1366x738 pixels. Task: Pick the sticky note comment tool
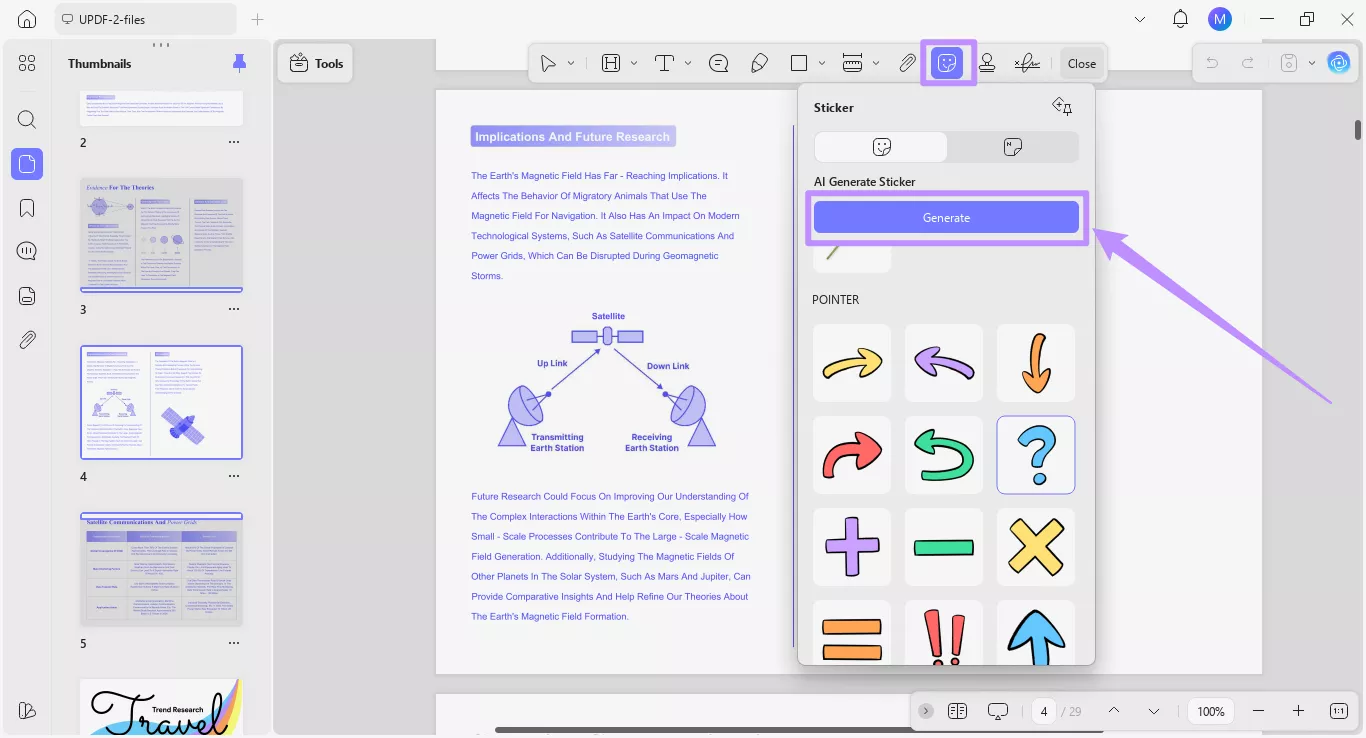coord(718,63)
